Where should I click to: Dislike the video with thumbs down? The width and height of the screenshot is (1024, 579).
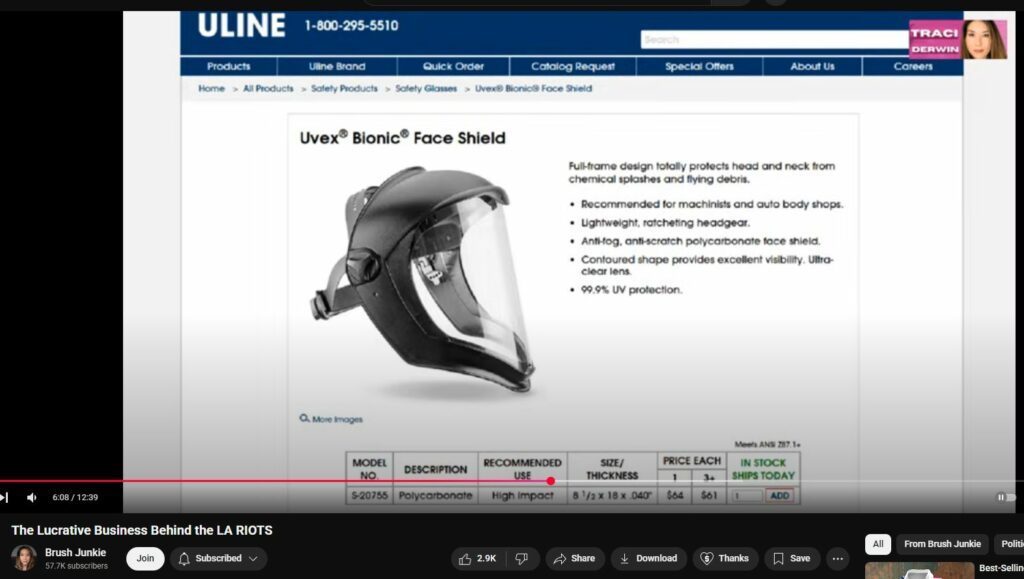pyautogui.click(x=523, y=559)
